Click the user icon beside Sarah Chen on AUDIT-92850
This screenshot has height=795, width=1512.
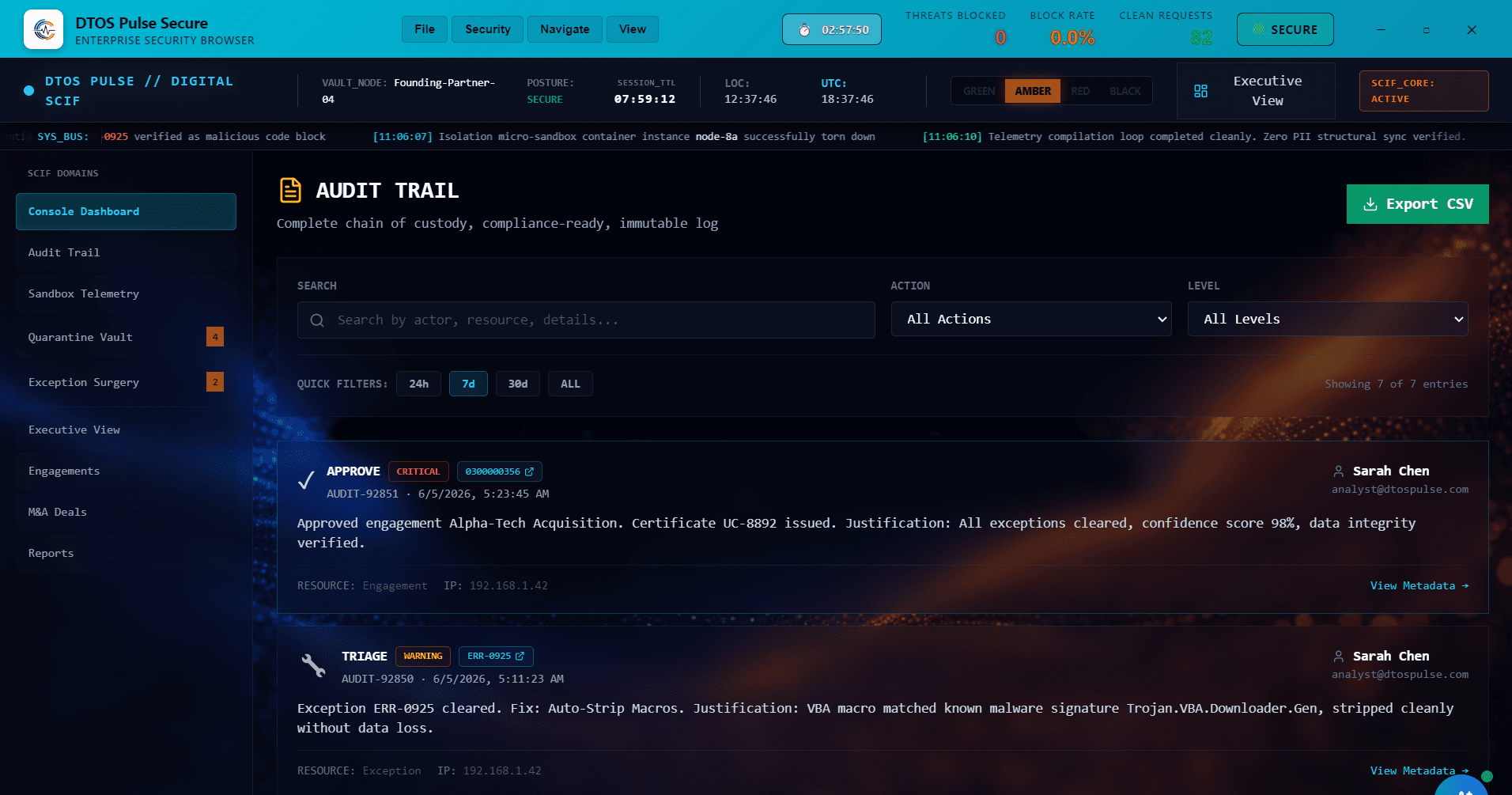(1338, 657)
